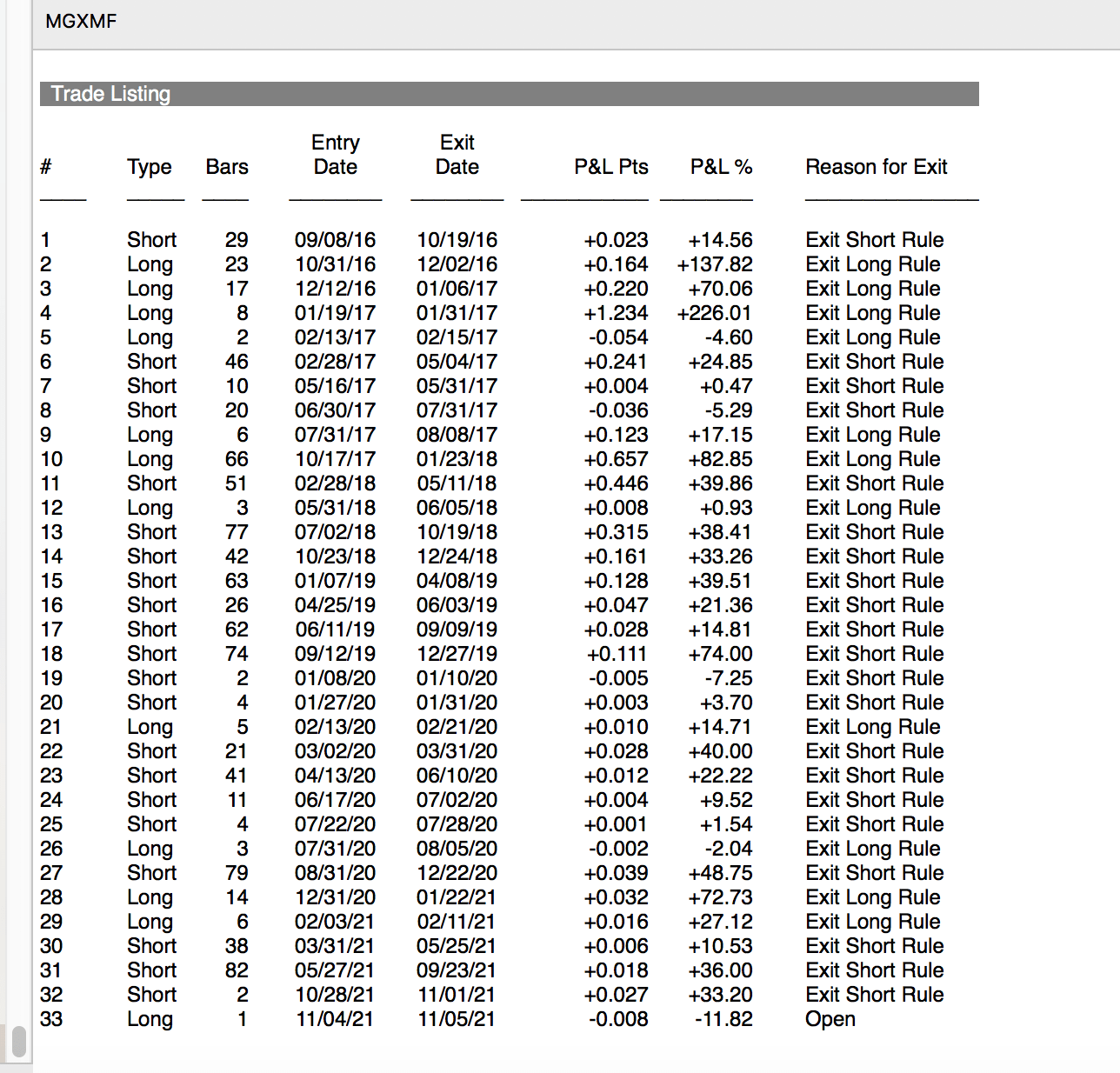Select bars value "77" in trade 13
1120x1073 pixels.
237,532
